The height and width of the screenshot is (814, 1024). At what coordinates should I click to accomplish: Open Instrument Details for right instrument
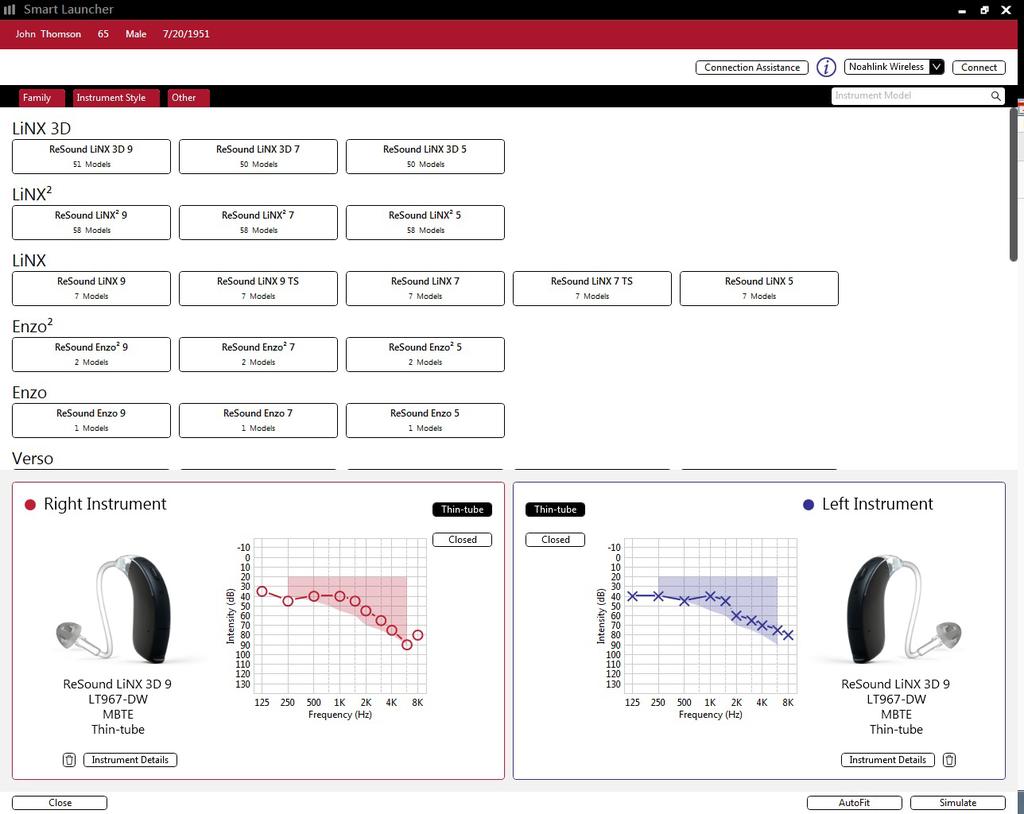point(130,760)
